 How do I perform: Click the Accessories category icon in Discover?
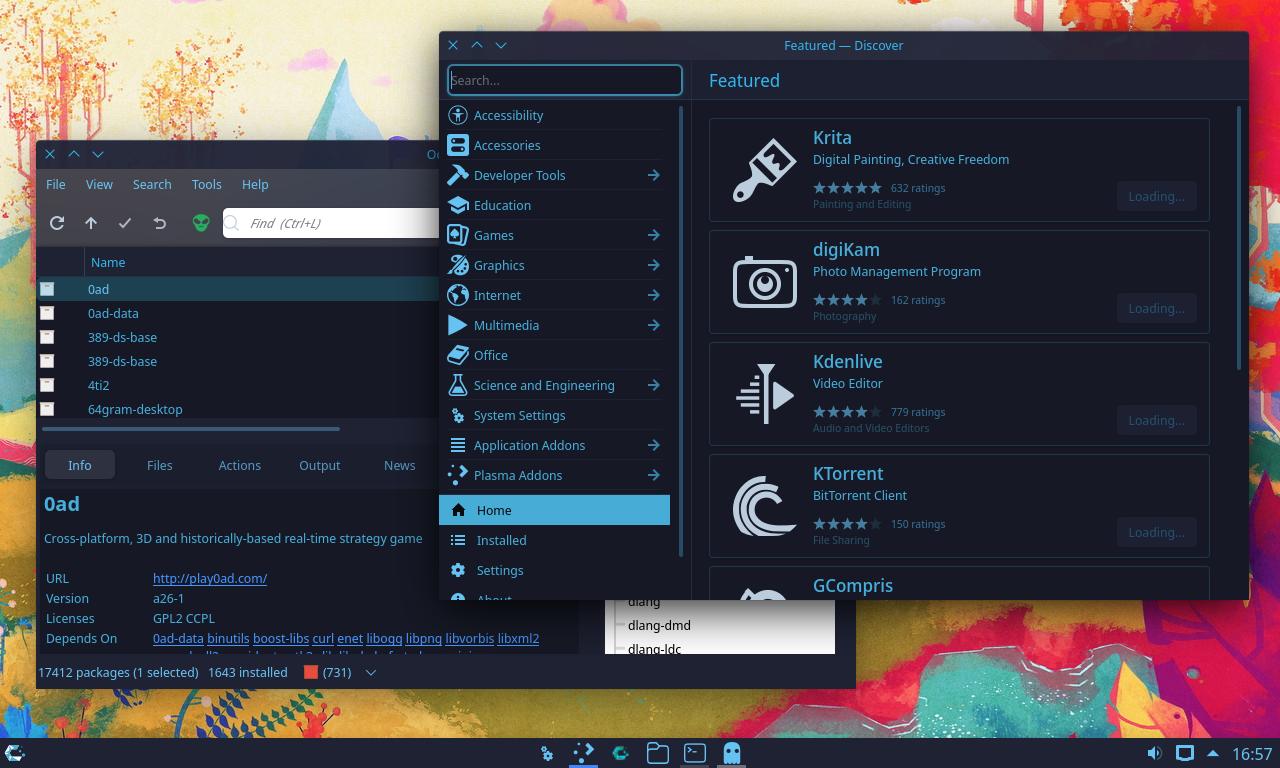coord(458,145)
